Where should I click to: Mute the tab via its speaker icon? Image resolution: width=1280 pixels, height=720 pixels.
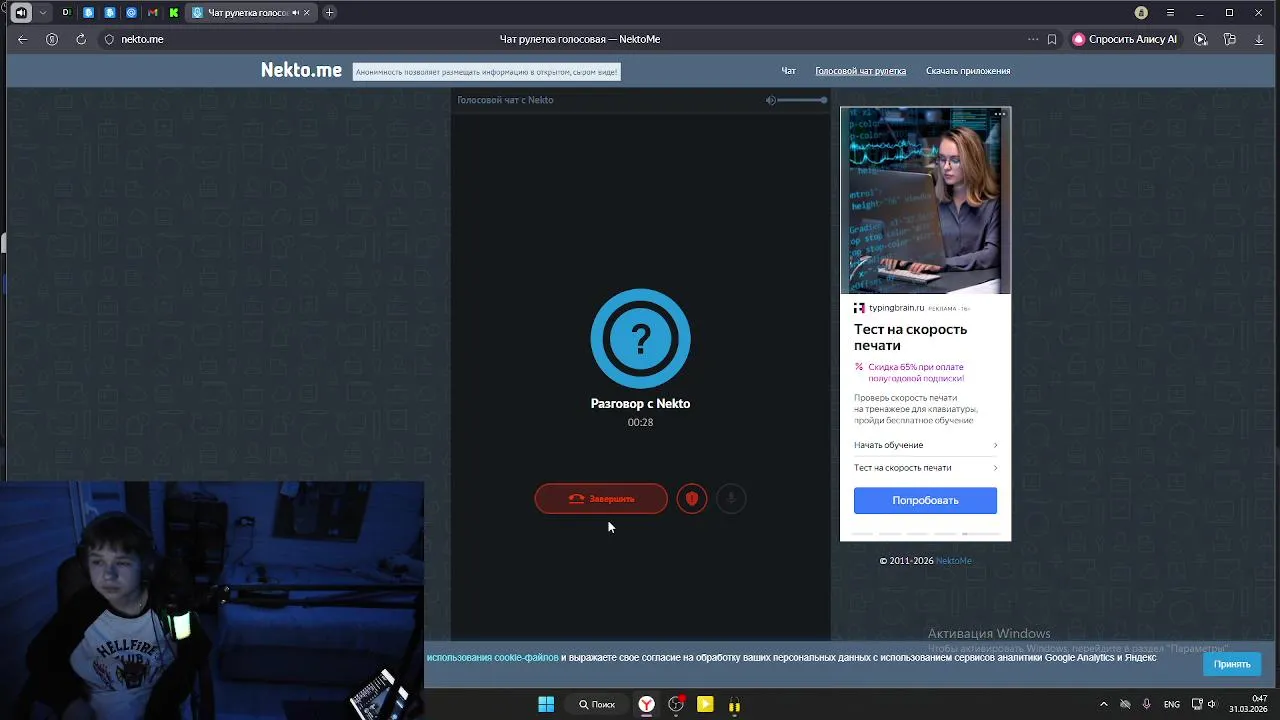pyautogui.click(x=295, y=13)
